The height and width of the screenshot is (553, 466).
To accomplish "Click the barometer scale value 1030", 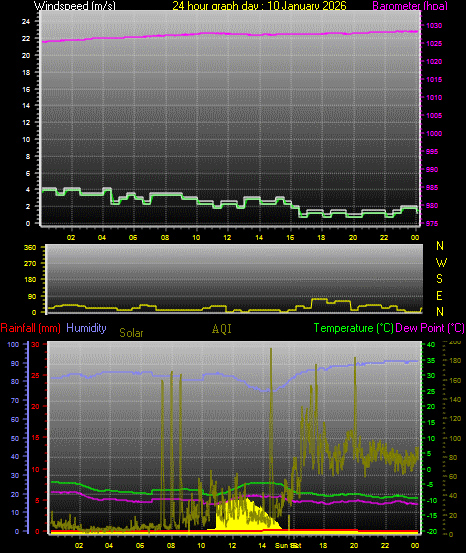I will pos(434,26).
